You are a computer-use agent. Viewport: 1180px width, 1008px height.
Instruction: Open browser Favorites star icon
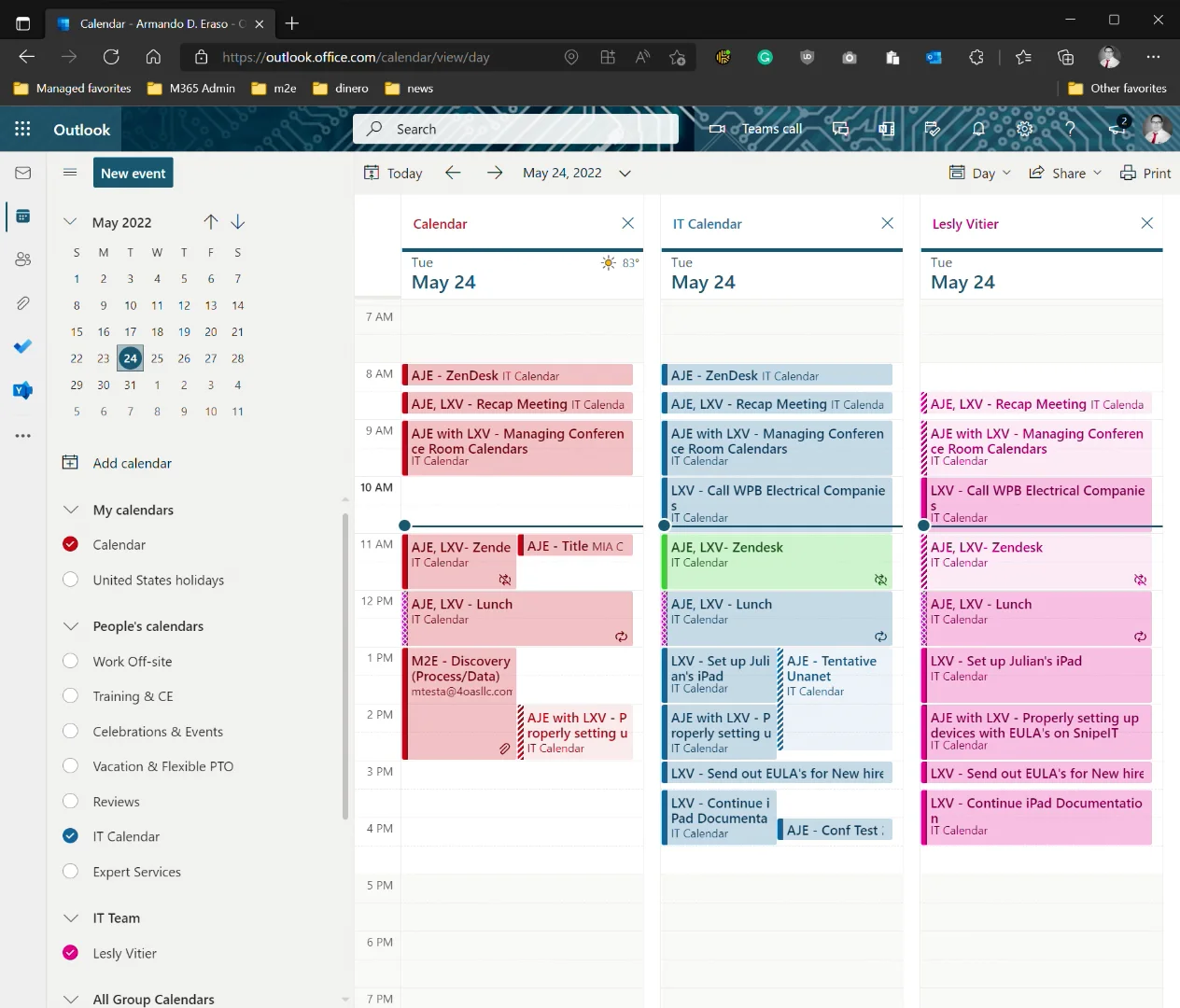(x=1023, y=57)
